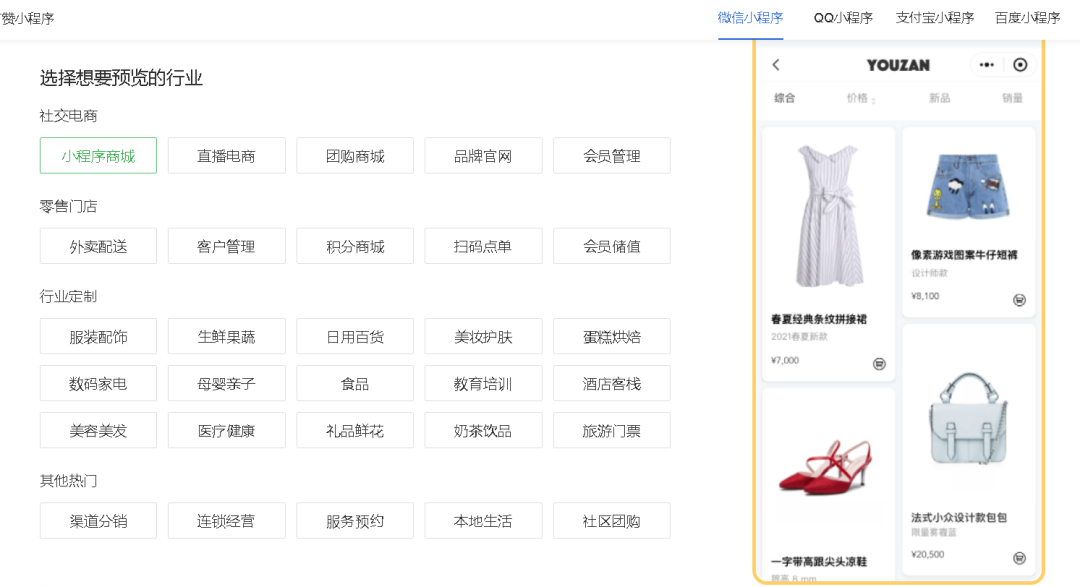Select the 新品 sort tab in preview
Screen dimensions: 1080x587
[x=939, y=98]
